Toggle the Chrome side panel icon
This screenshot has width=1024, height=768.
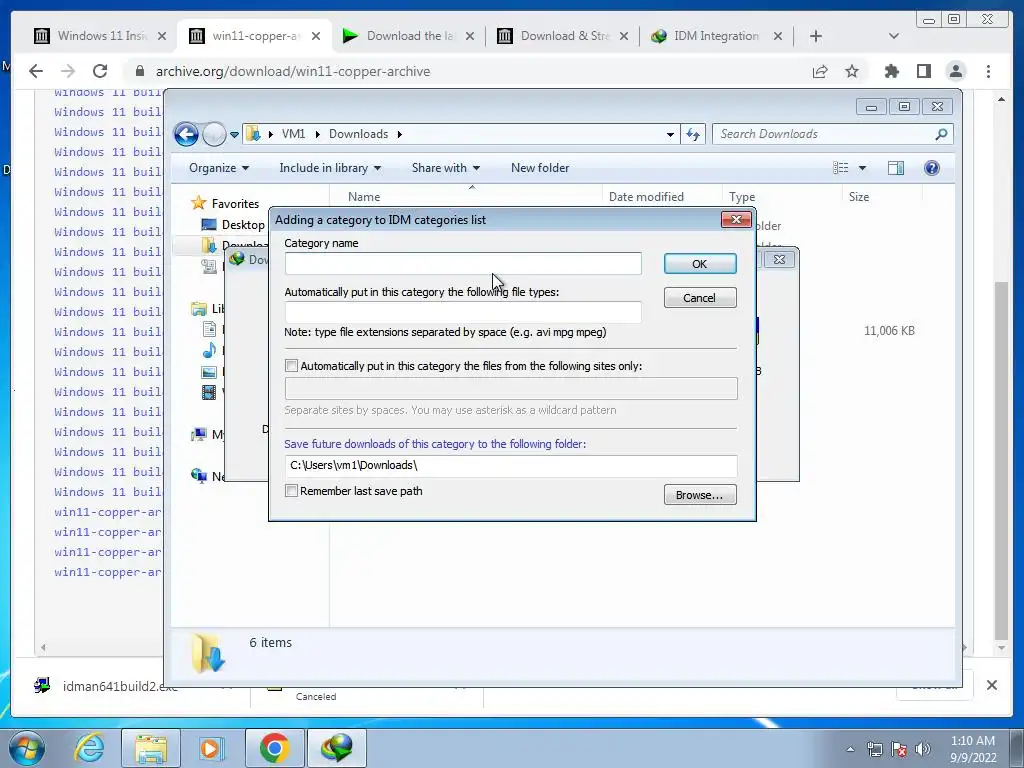[x=923, y=71]
